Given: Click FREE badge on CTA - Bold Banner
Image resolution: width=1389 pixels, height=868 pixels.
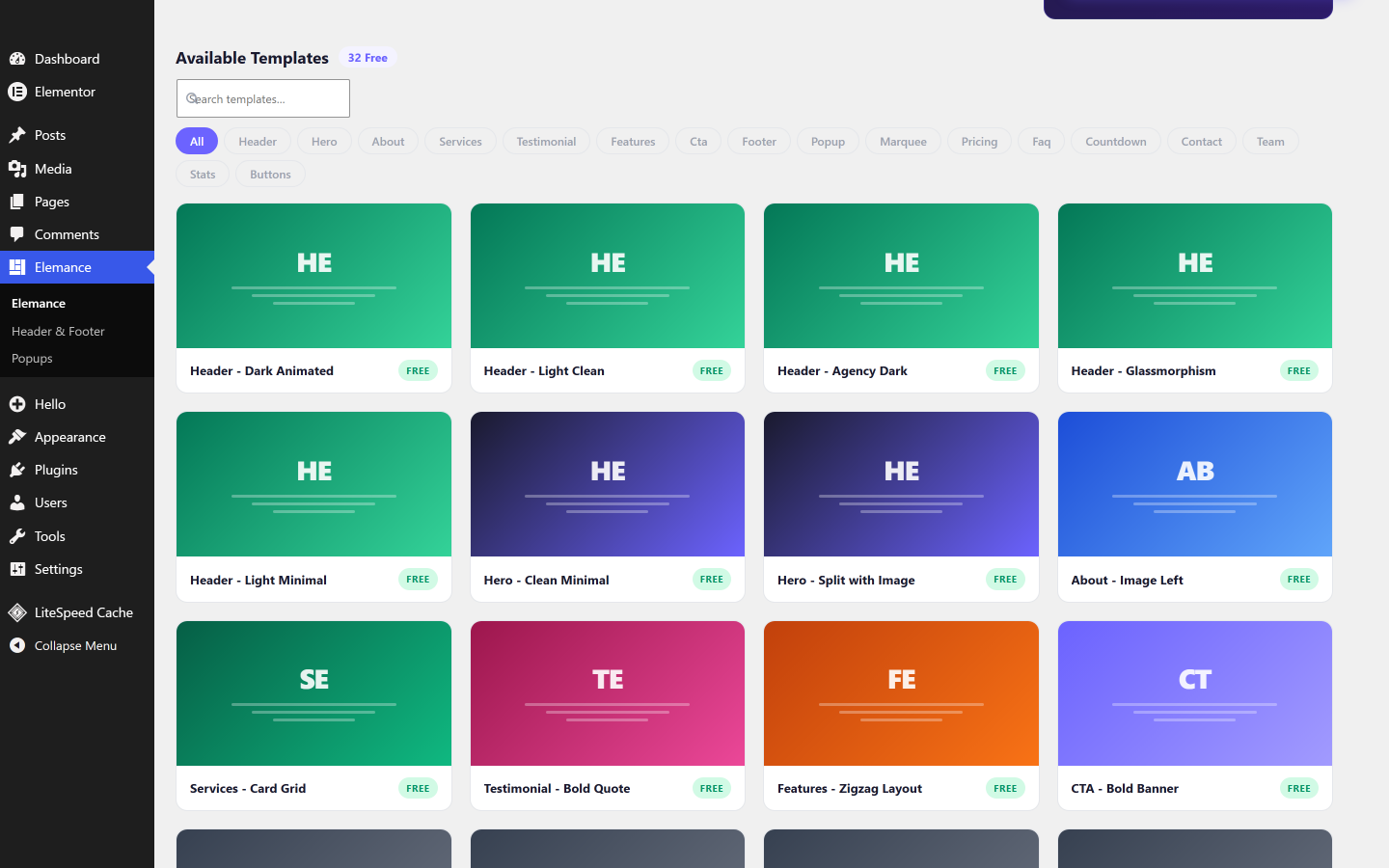Looking at the screenshot, I should [x=1299, y=788].
